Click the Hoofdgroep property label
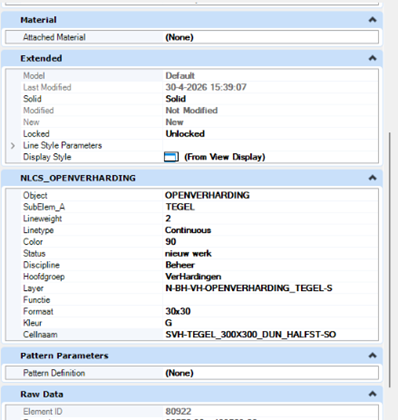 [44, 277]
